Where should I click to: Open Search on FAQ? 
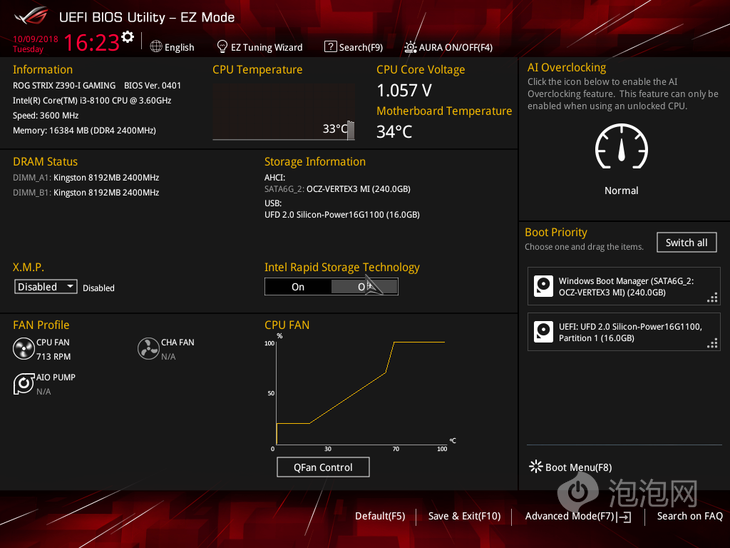pyautogui.click(x=689, y=516)
